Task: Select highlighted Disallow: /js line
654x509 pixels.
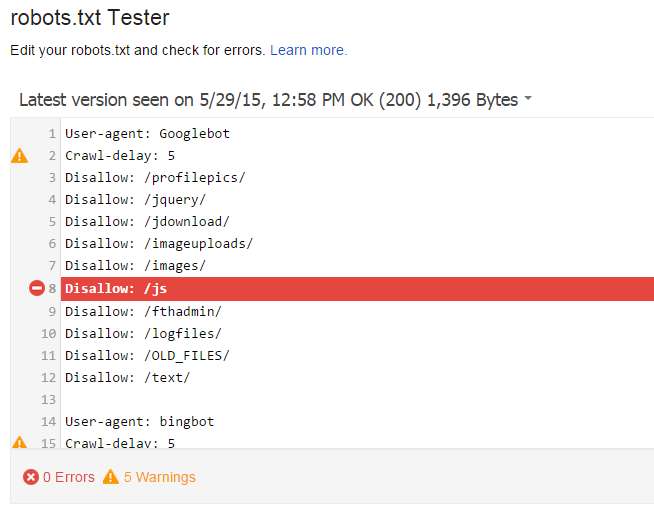Action: pos(357,288)
